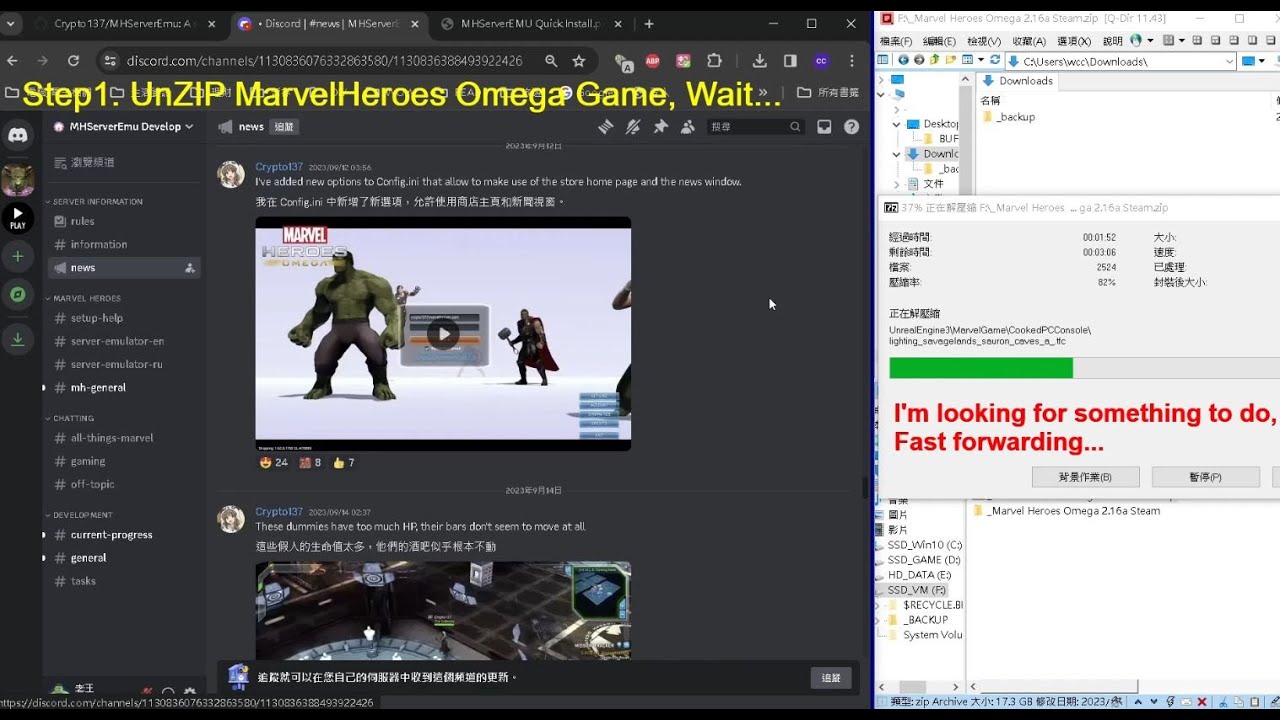Open pinned messages pin icon in Discord

[x=660, y=127]
